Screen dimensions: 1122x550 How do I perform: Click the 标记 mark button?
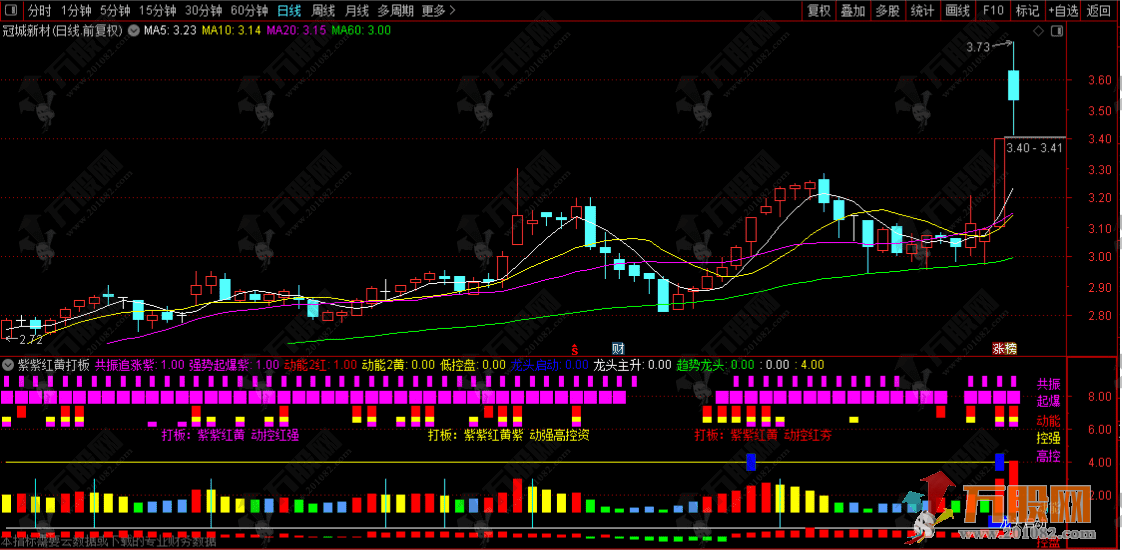[1028, 10]
